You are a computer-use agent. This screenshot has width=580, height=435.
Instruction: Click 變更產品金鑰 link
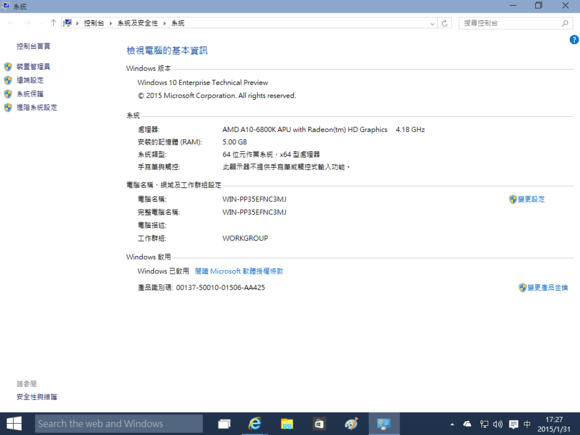click(x=548, y=288)
